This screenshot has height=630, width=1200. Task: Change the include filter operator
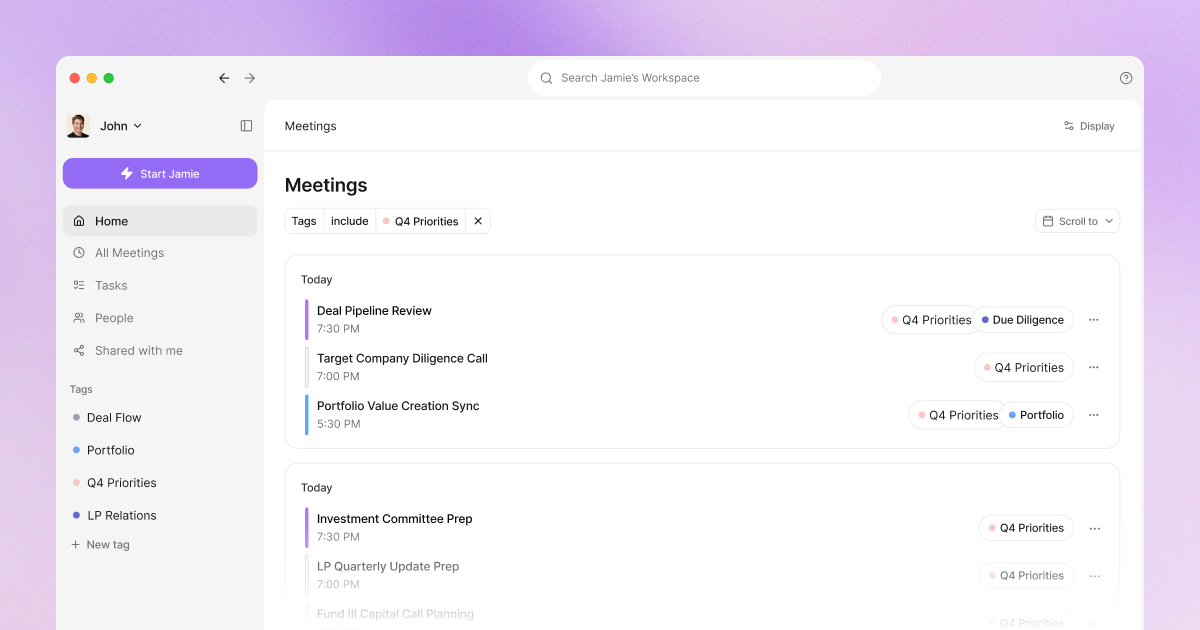[350, 221]
